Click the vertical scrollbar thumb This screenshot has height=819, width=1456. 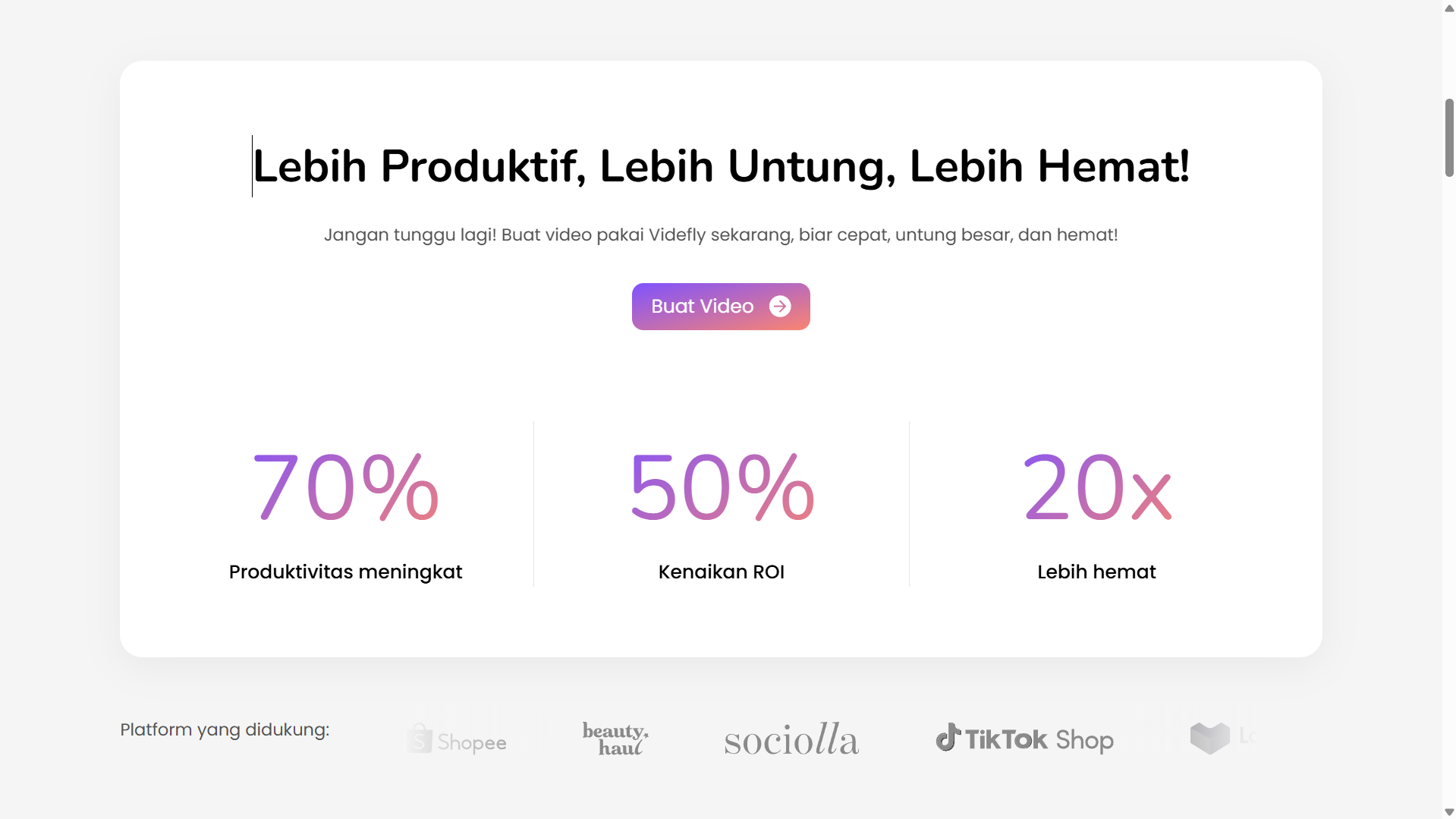(1449, 137)
